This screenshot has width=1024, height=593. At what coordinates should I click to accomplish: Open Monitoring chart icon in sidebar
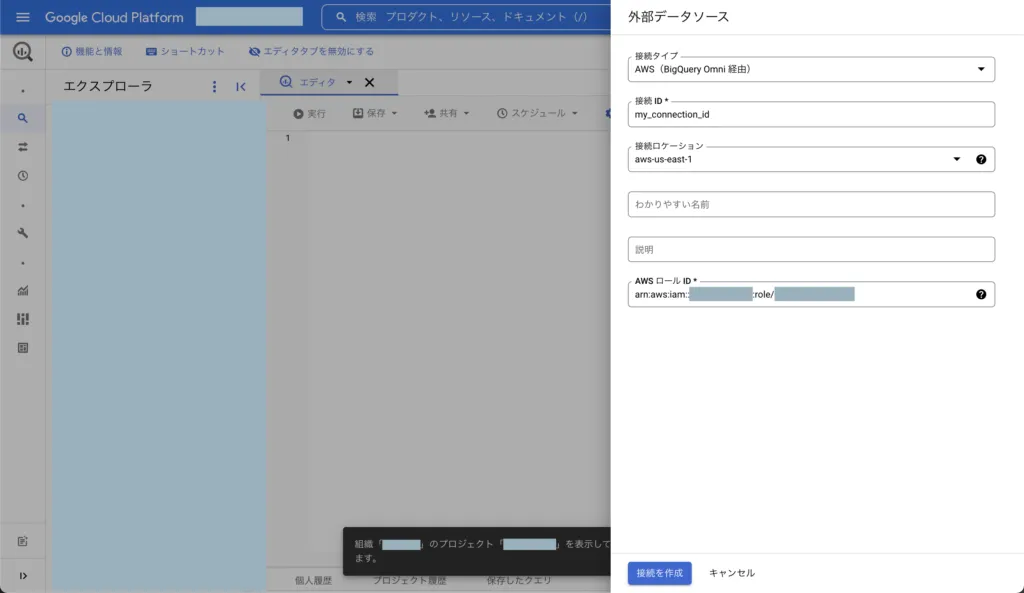pos(23,291)
